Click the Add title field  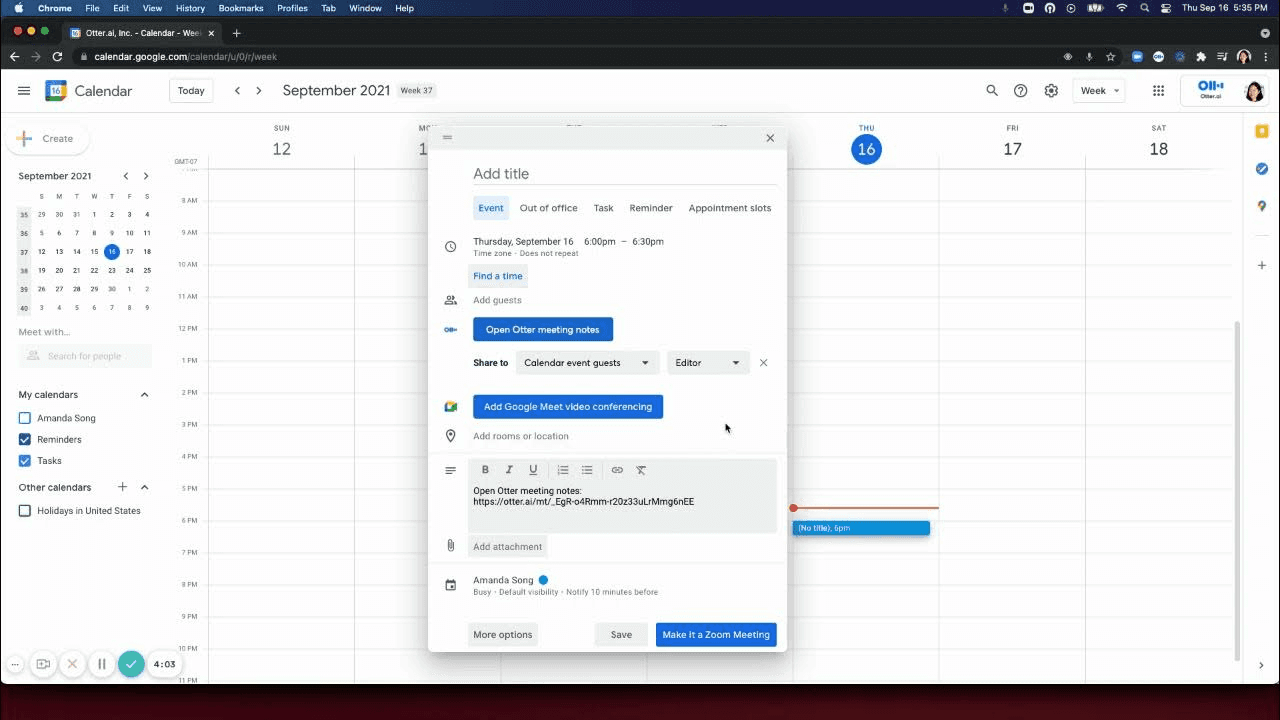tap(625, 174)
